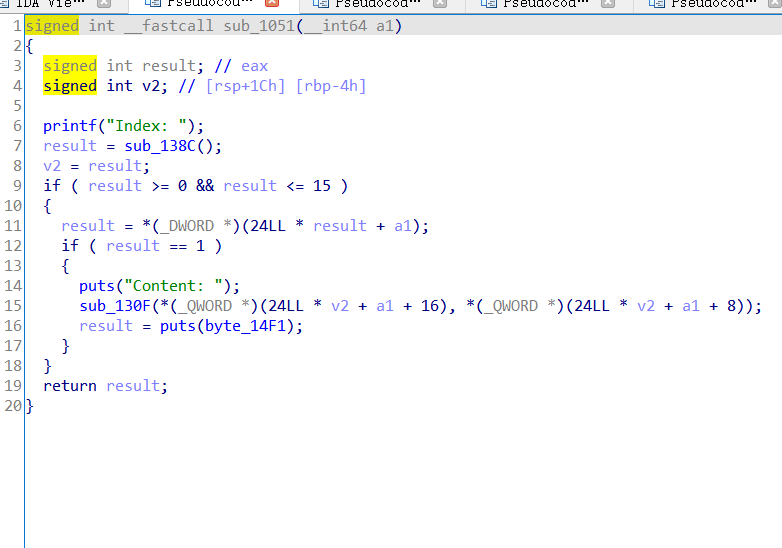Select the return keyword on line 19
This screenshot has width=782, height=548.
pos(70,386)
